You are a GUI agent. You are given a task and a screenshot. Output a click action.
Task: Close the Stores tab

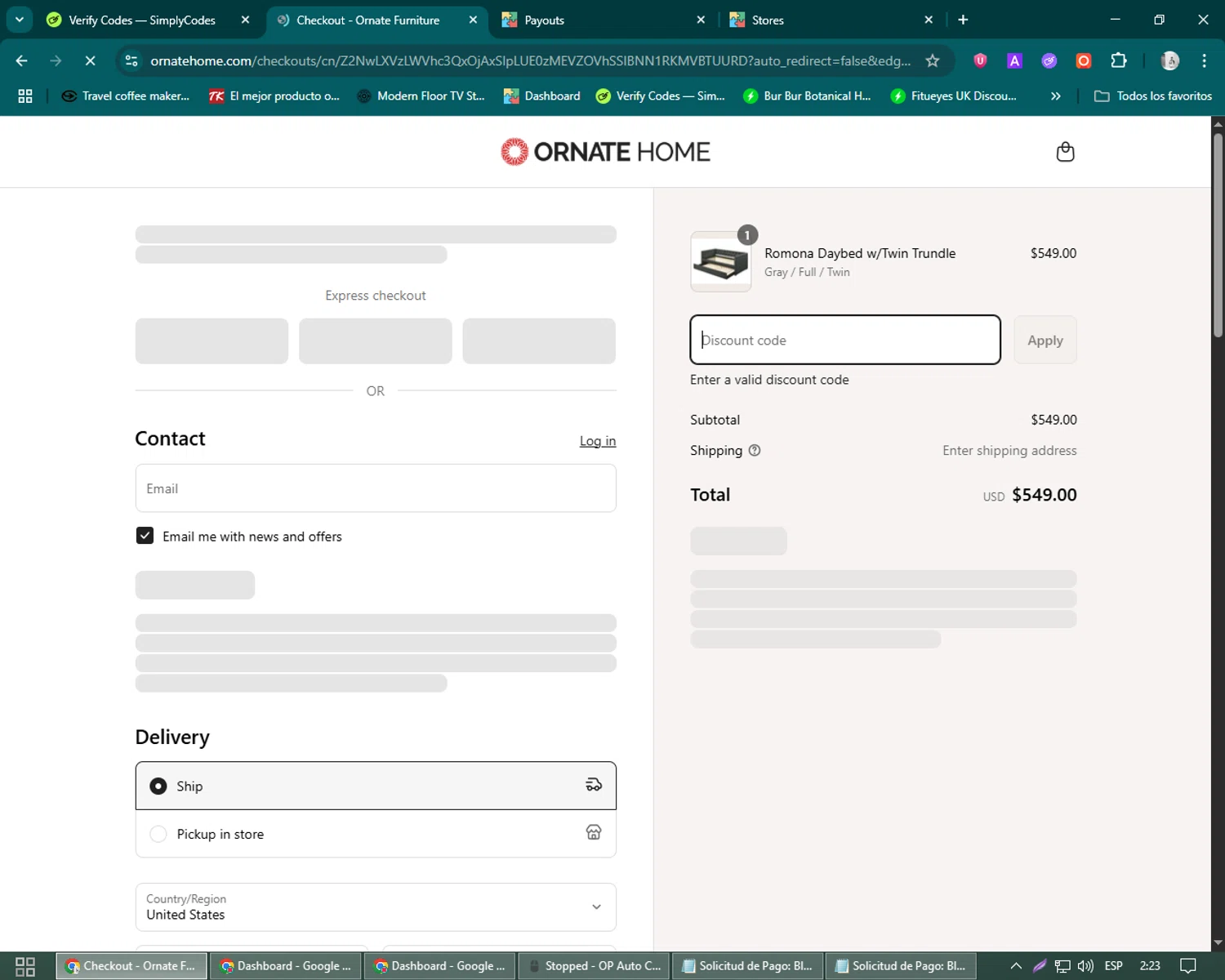pyautogui.click(x=929, y=20)
